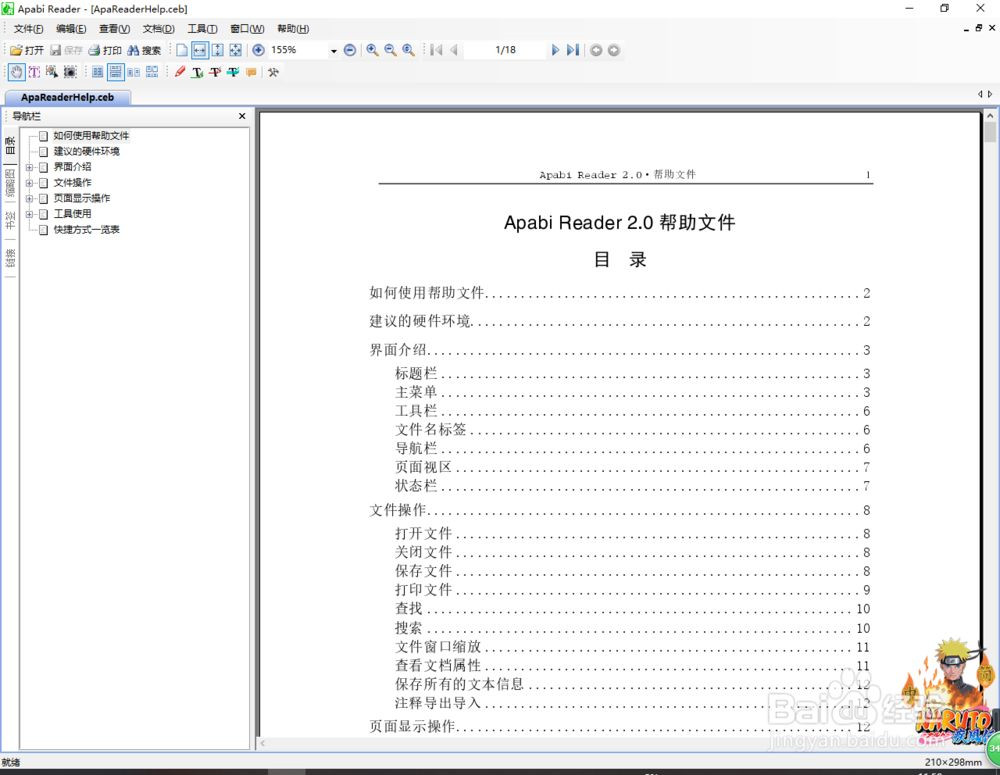Toggle continuous page layout mode

pyautogui.click(x=116, y=72)
